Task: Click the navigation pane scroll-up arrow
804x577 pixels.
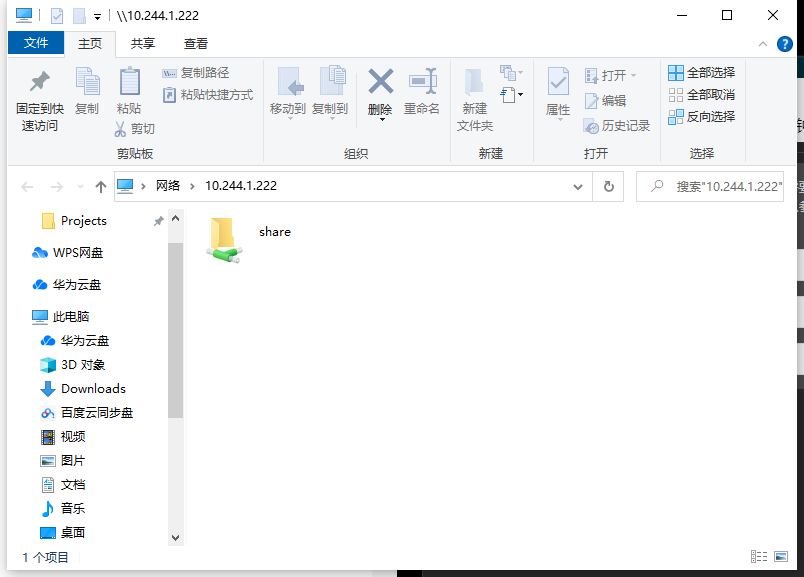Action: pyautogui.click(x=175, y=219)
